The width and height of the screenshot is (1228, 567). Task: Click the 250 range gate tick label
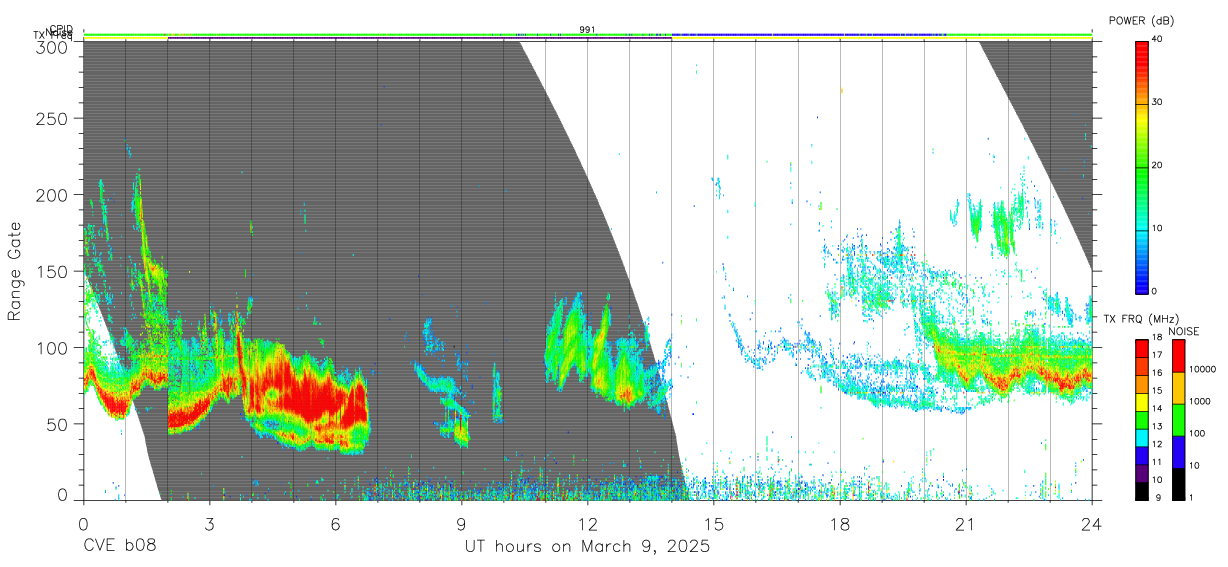coord(51,118)
